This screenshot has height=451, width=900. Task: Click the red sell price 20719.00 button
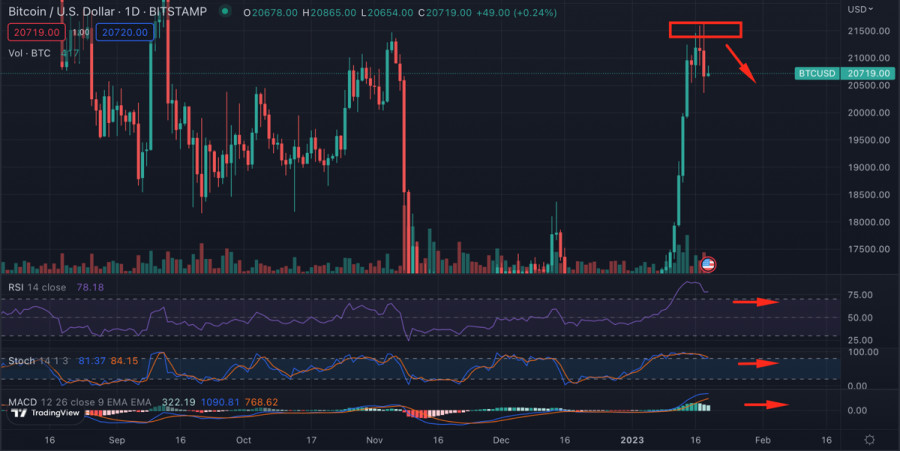36,32
